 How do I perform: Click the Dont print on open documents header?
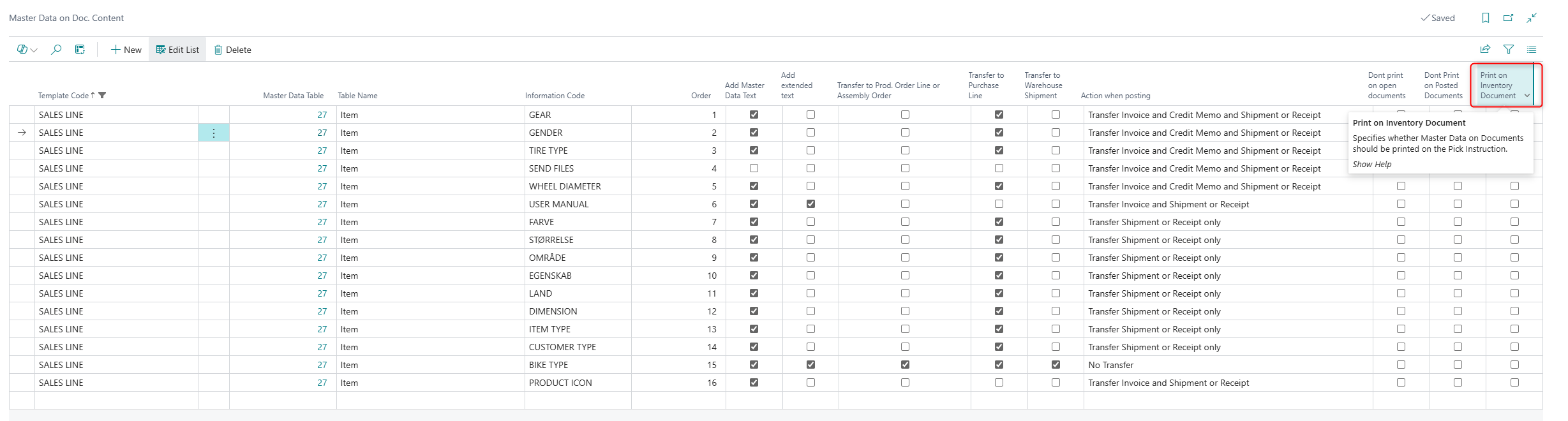pyautogui.click(x=1387, y=85)
